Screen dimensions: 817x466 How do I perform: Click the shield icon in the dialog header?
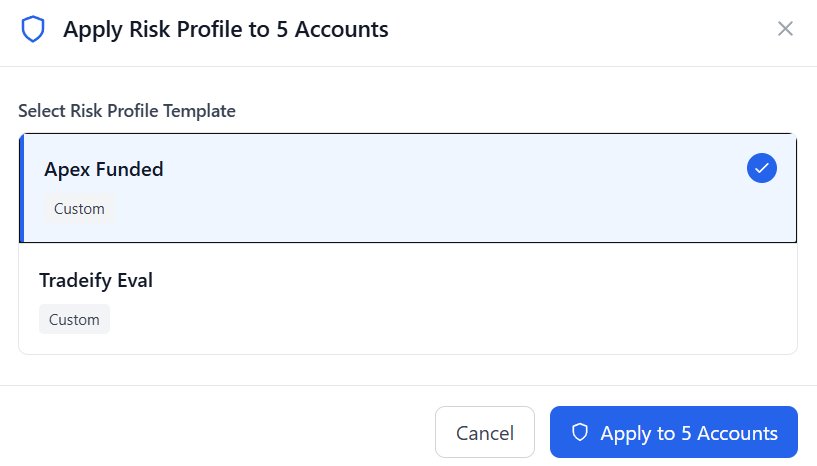(x=33, y=29)
